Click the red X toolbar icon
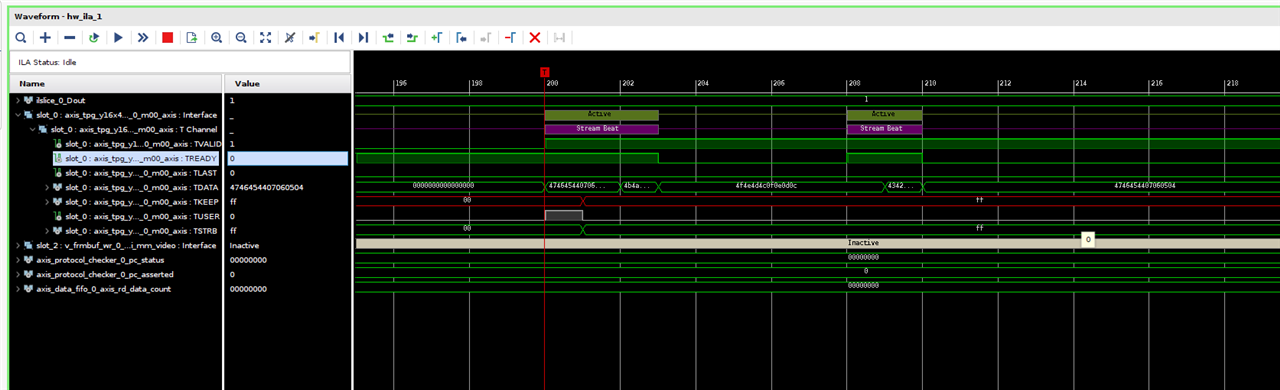Viewport: 1280px width, 390px height. [x=535, y=37]
